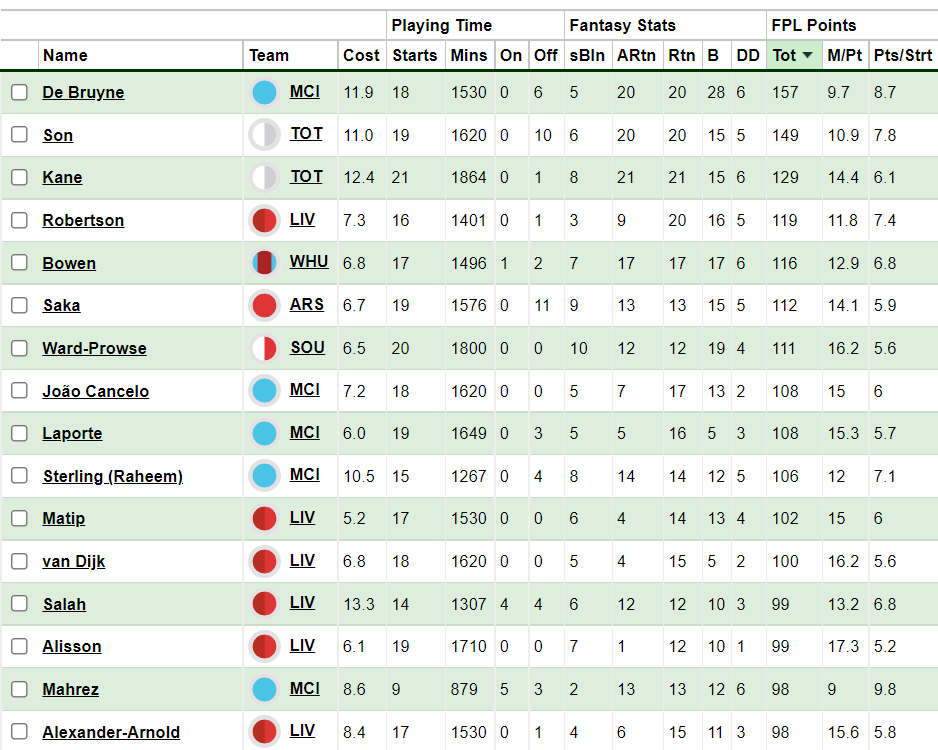Toggle the Tot column sort arrow
938x750 pixels.
(x=807, y=56)
